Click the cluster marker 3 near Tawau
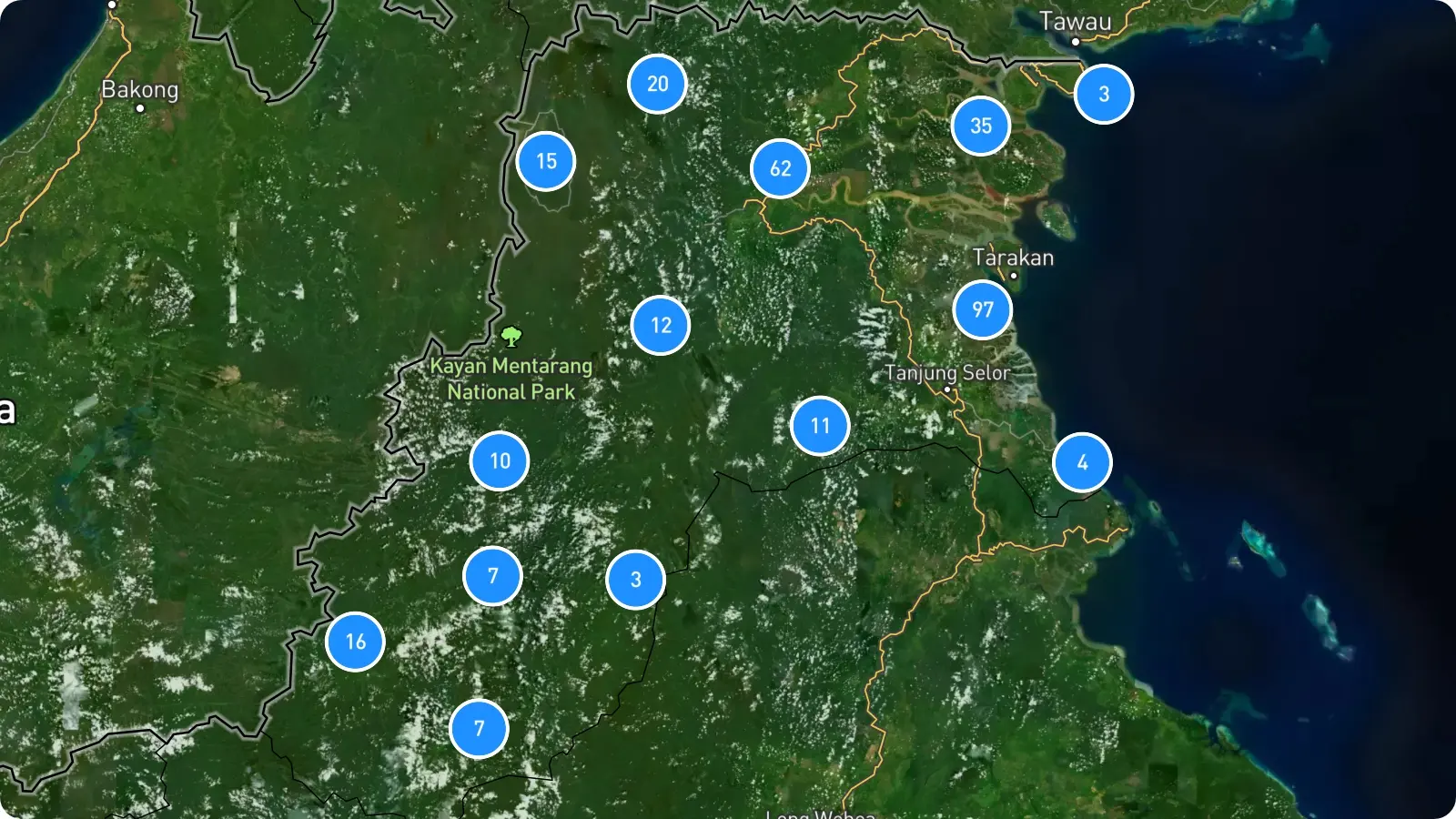Image resolution: width=1456 pixels, height=819 pixels. coord(1104,94)
